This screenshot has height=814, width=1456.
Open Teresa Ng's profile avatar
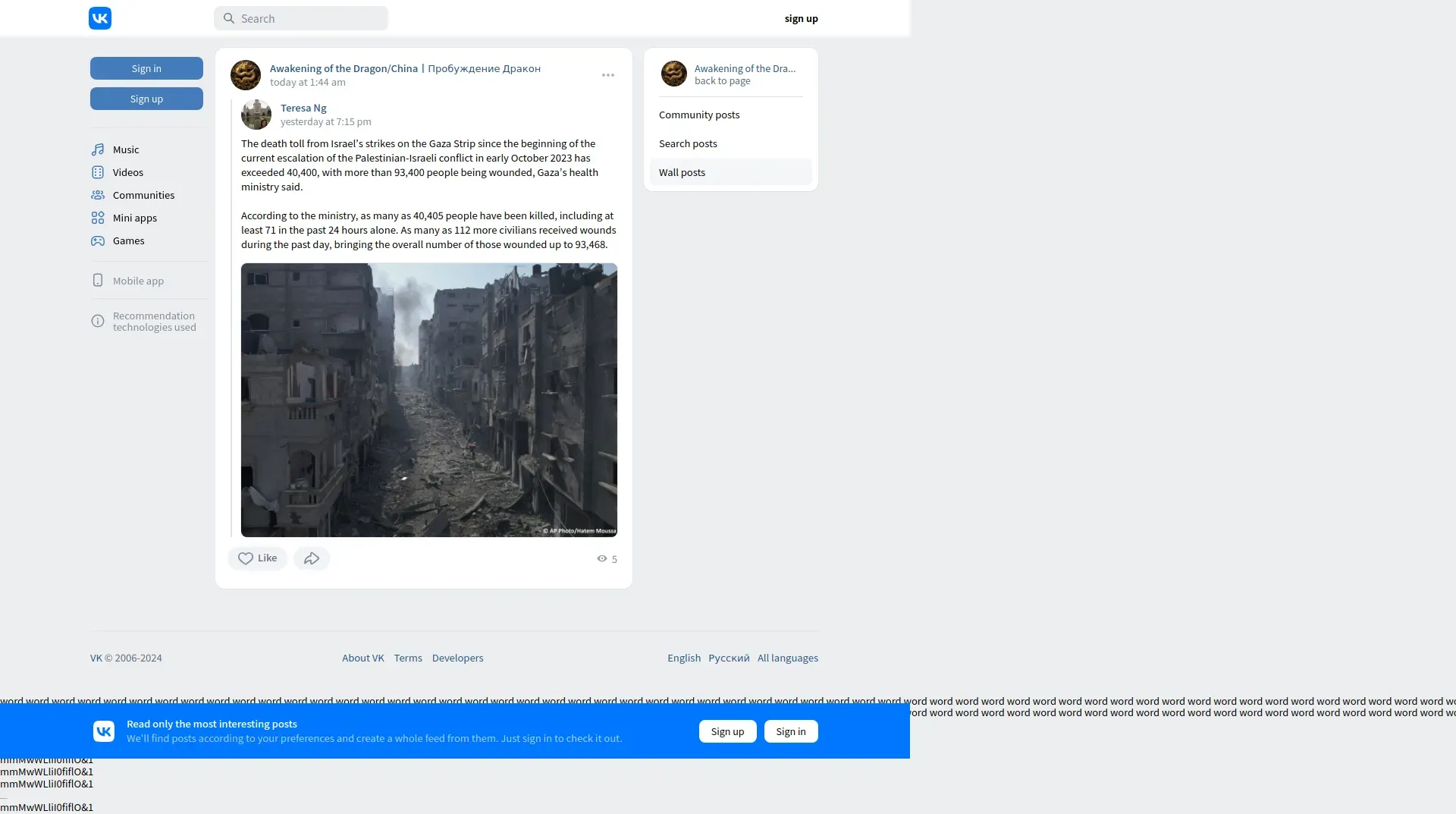[x=256, y=115]
